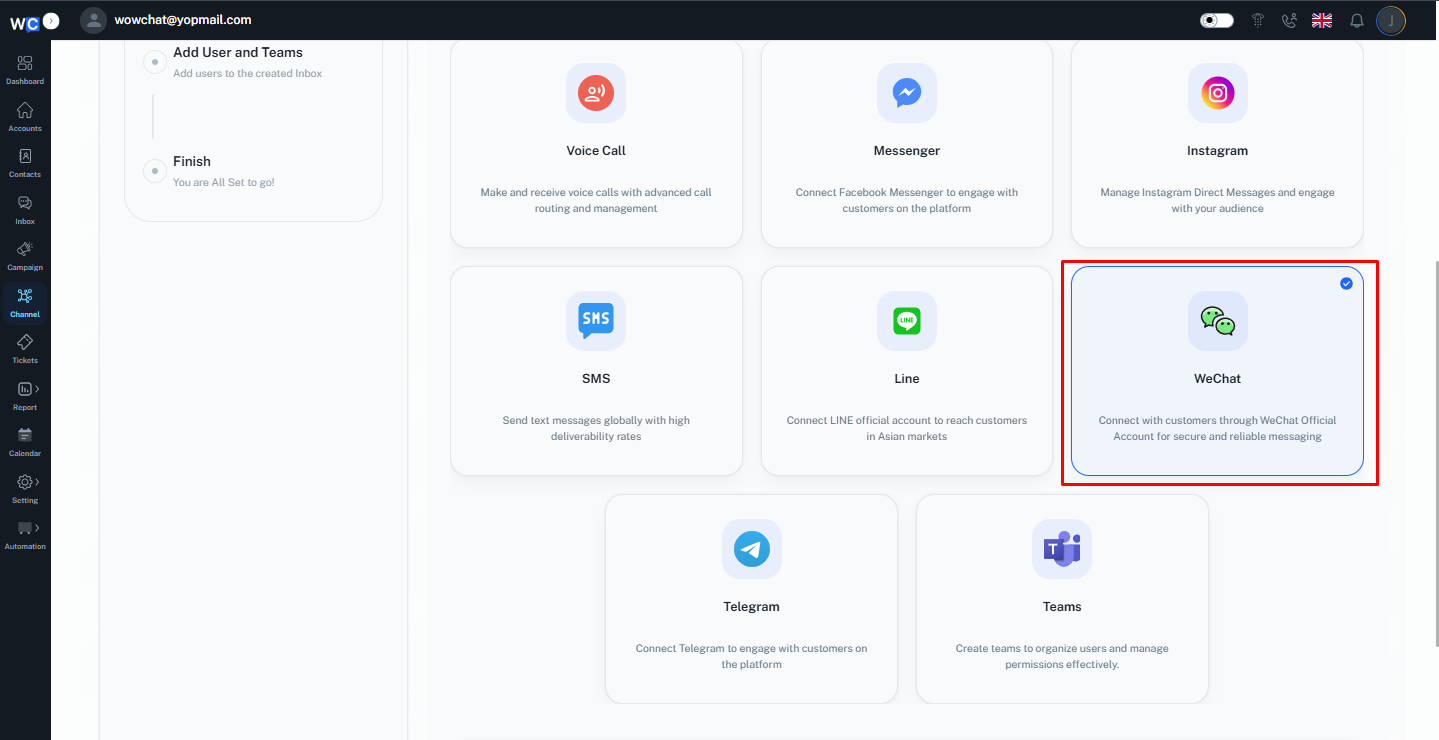Select the Telegram channel icon
Viewport: 1439px width, 740px height.
tap(752, 549)
